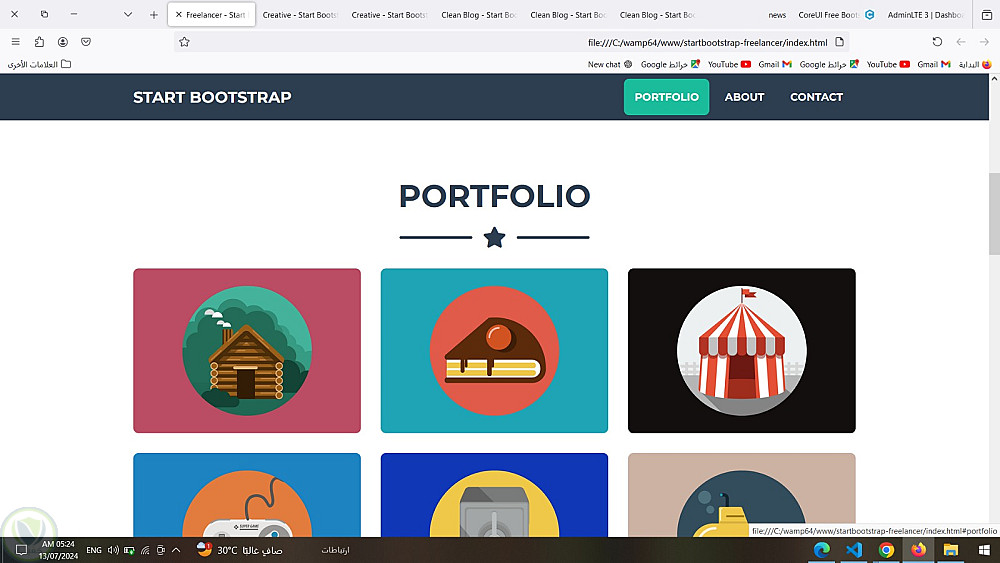Bookmark this page with the star icon

(x=184, y=42)
